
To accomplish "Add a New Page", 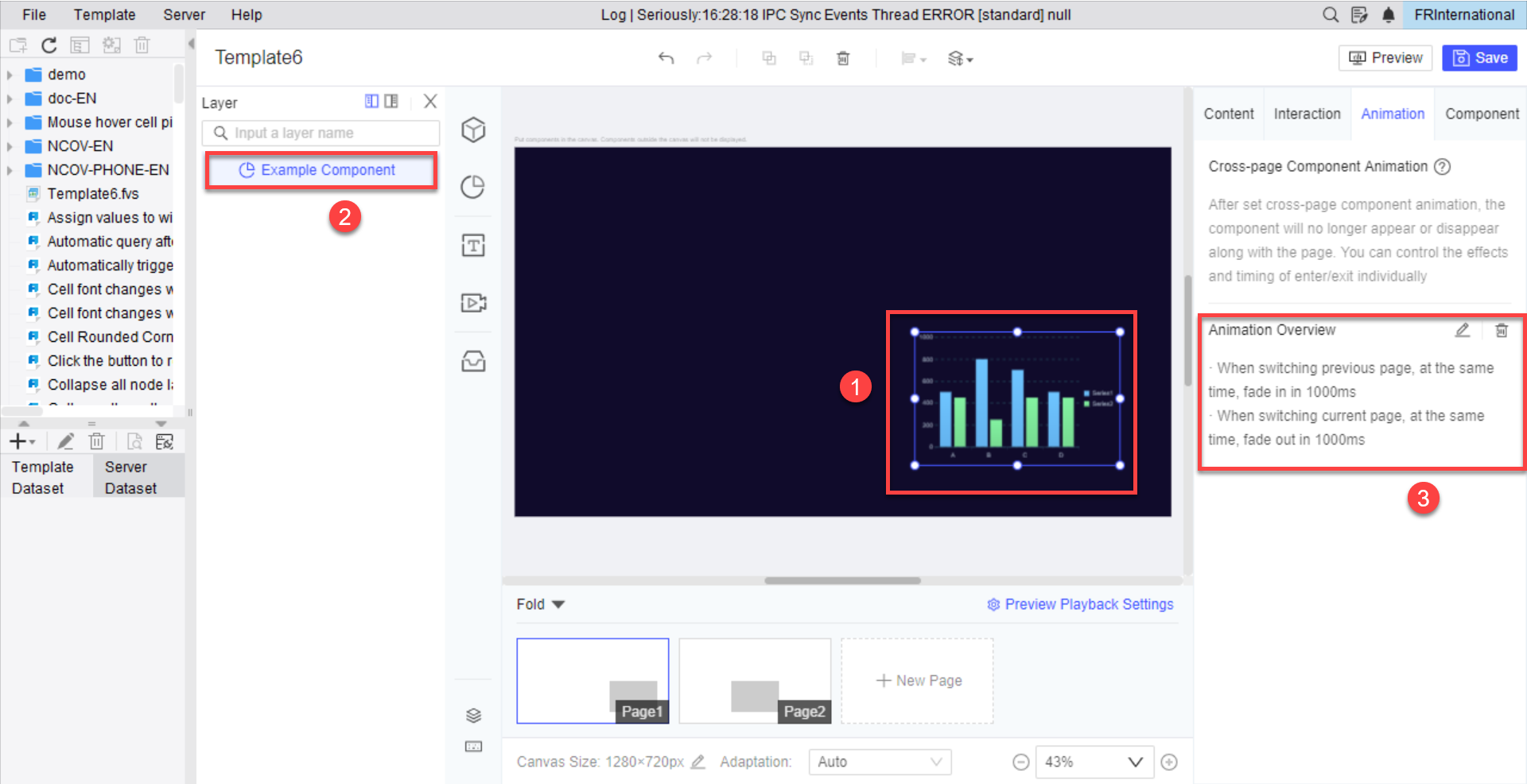I will click(x=918, y=681).
